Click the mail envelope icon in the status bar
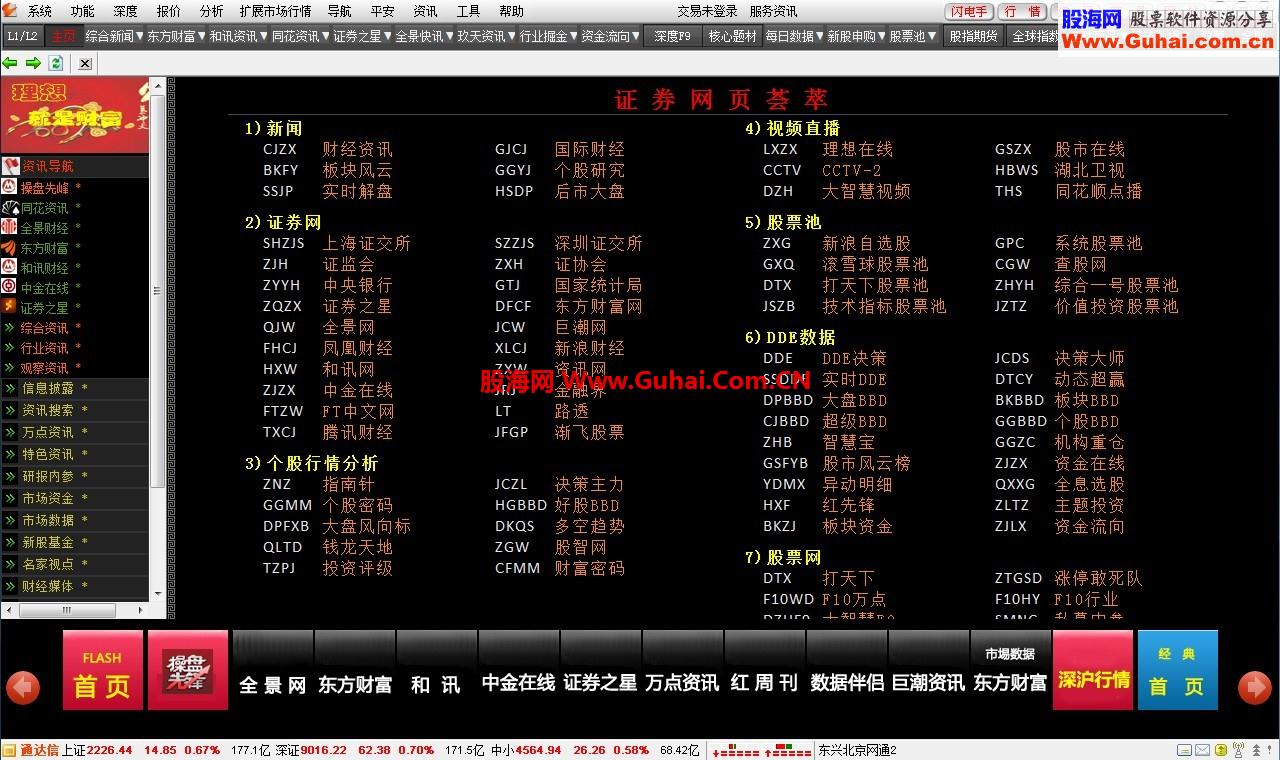1280x760 pixels. pyautogui.click(x=1202, y=750)
